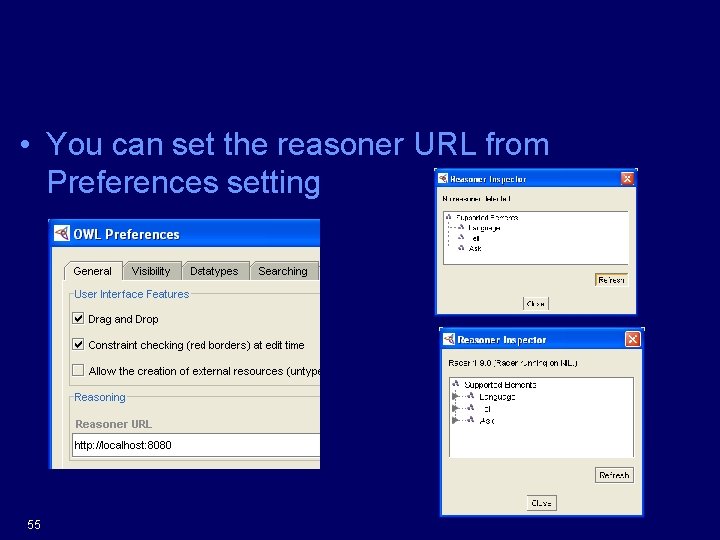Click Ask icon in lower Reasoner Inspector
This screenshot has width=720, height=540.
[471, 420]
